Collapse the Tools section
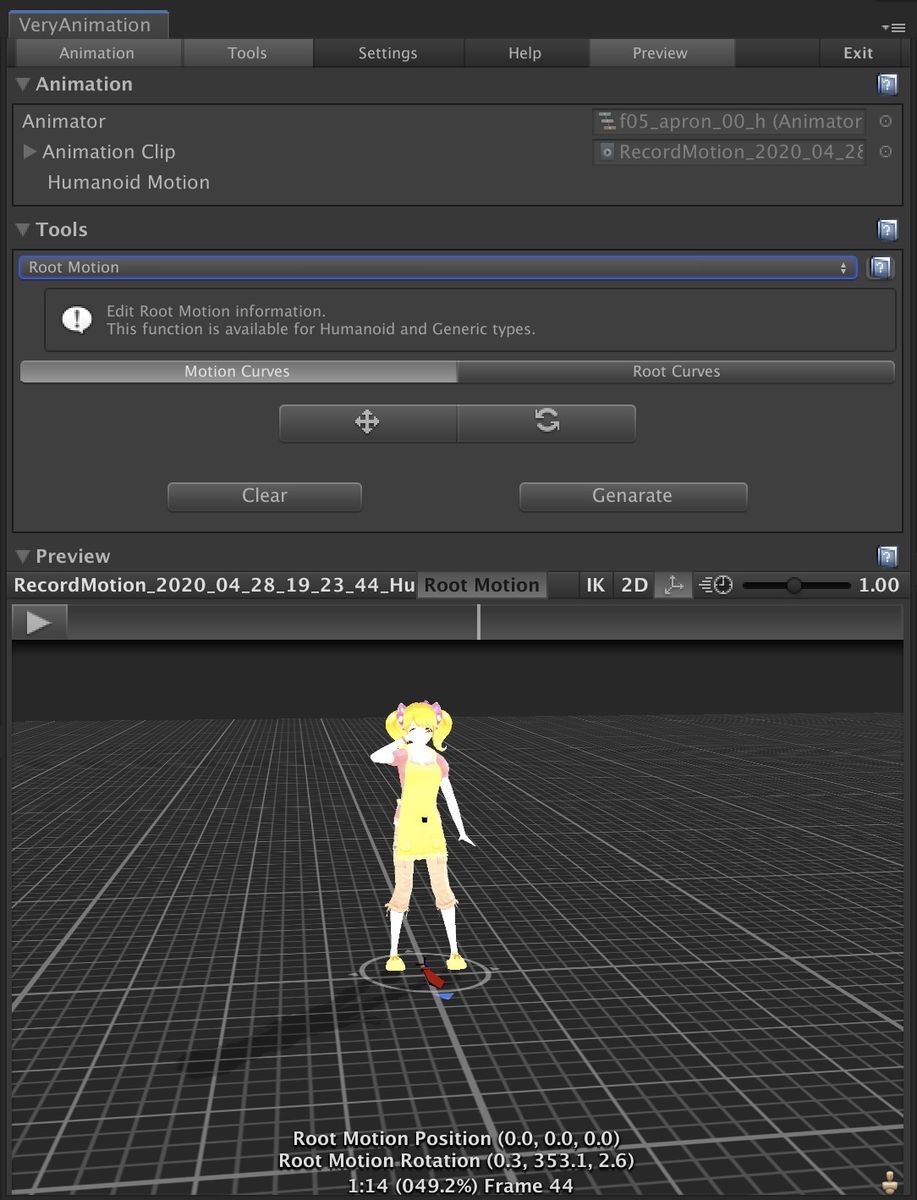Image resolution: width=917 pixels, height=1200 pixels. click(x=23, y=230)
